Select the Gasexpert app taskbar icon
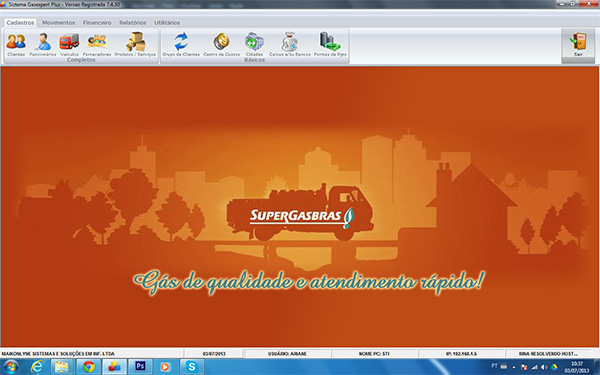Image resolution: width=600 pixels, height=375 pixels. click(114, 367)
